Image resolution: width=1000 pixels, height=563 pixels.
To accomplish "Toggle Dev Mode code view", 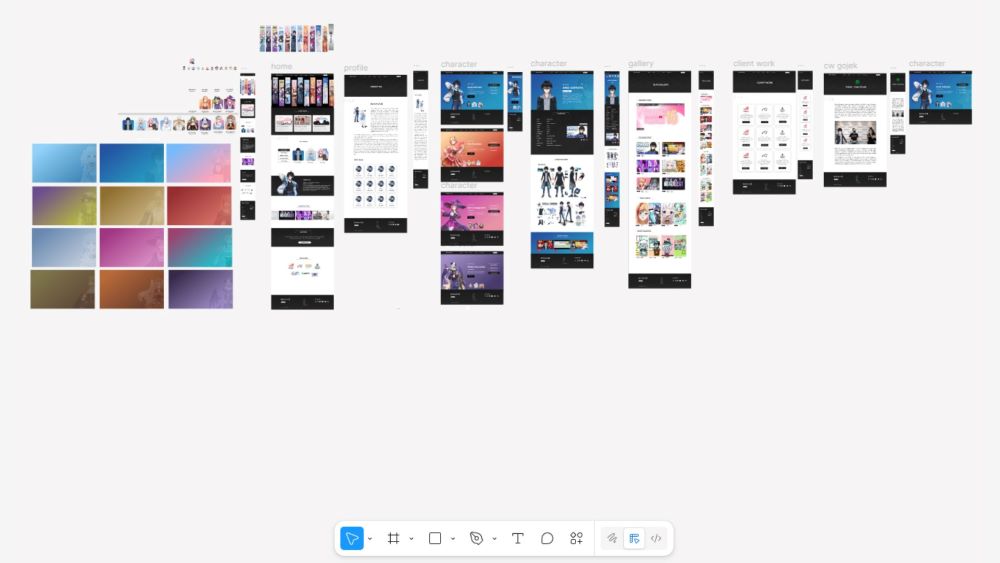I will point(656,538).
